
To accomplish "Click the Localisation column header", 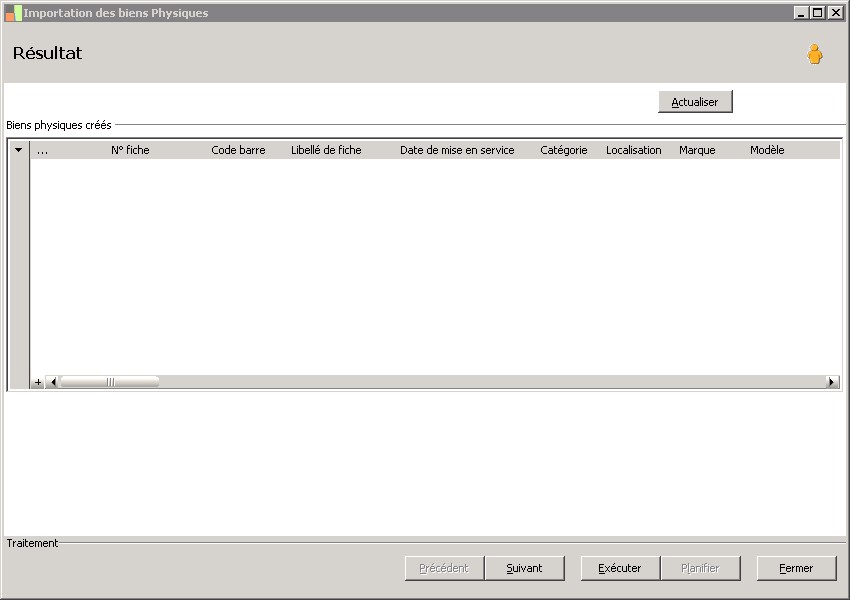I will [634, 150].
